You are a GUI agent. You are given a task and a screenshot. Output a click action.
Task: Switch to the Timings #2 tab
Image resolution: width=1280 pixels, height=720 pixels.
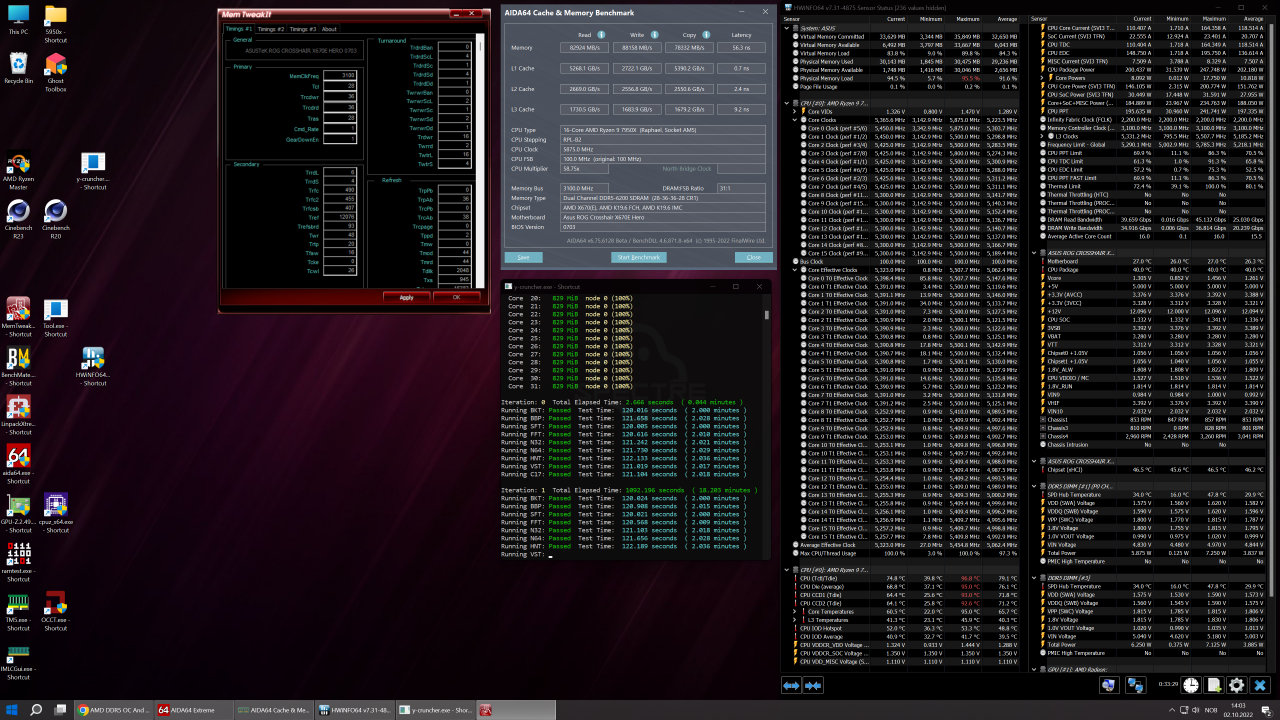271,29
